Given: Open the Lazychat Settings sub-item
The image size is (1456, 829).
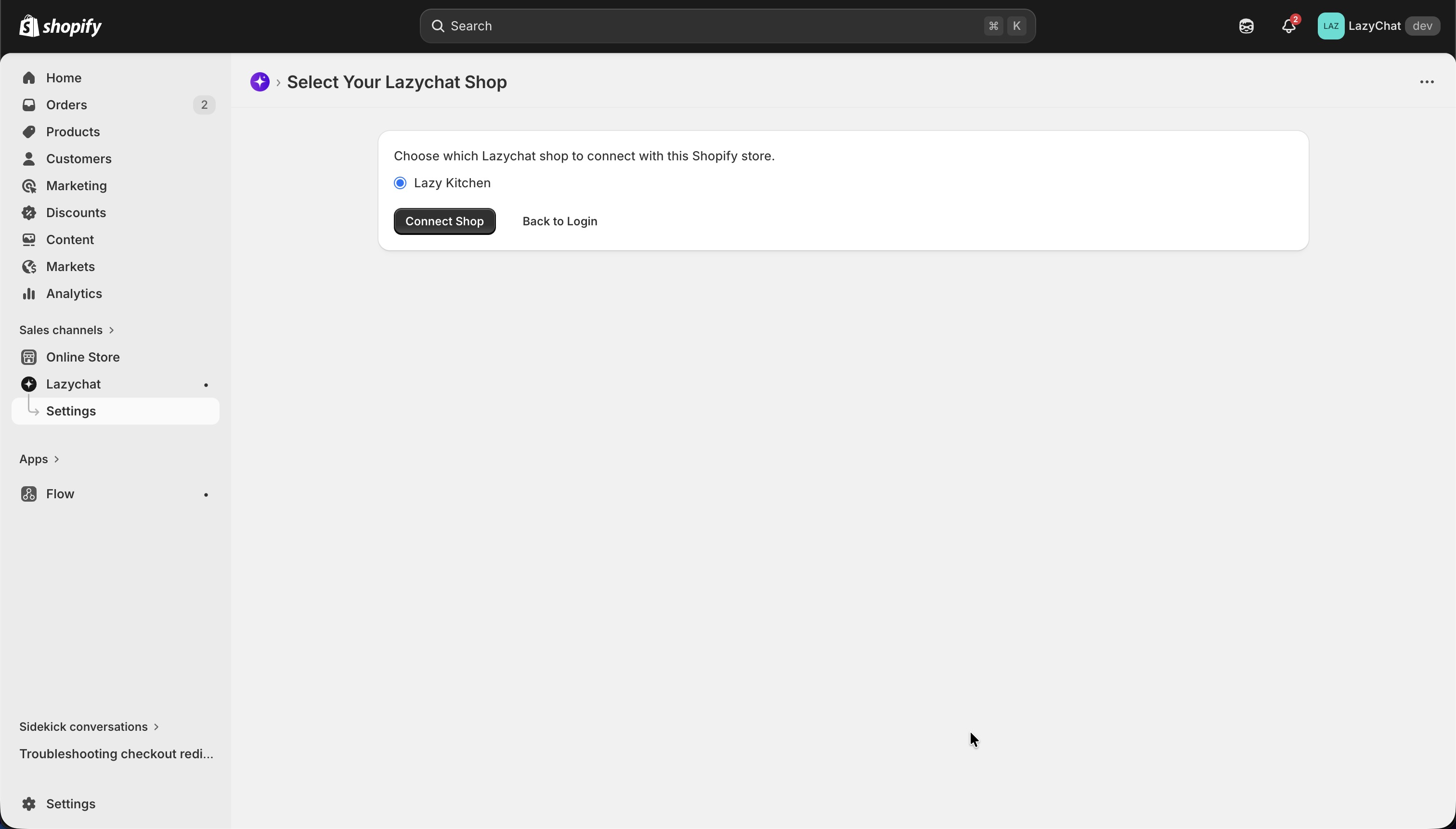Looking at the screenshot, I should (x=71, y=411).
